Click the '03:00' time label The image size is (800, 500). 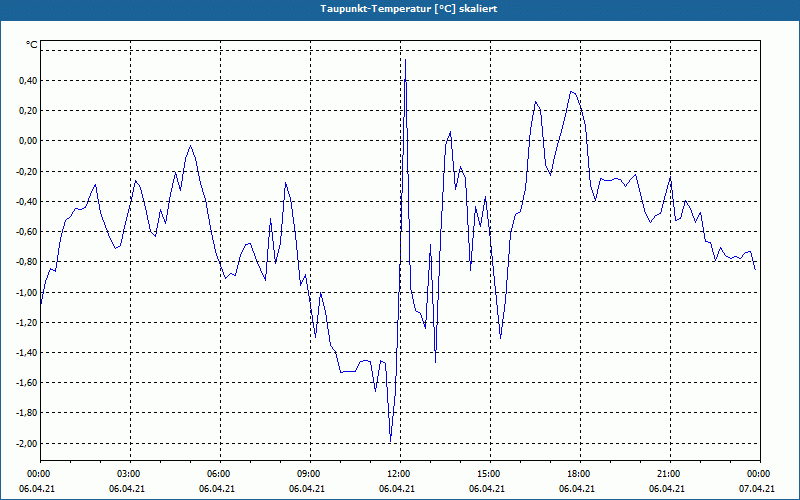(x=130, y=474)
